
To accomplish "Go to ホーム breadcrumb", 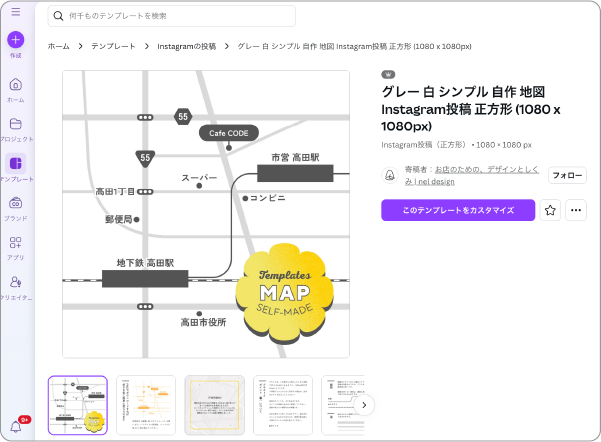I will (59, 46).
